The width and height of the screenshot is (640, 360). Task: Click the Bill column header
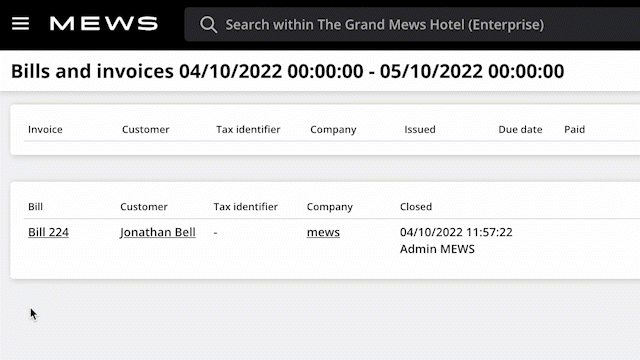click(x=36, y=207)
